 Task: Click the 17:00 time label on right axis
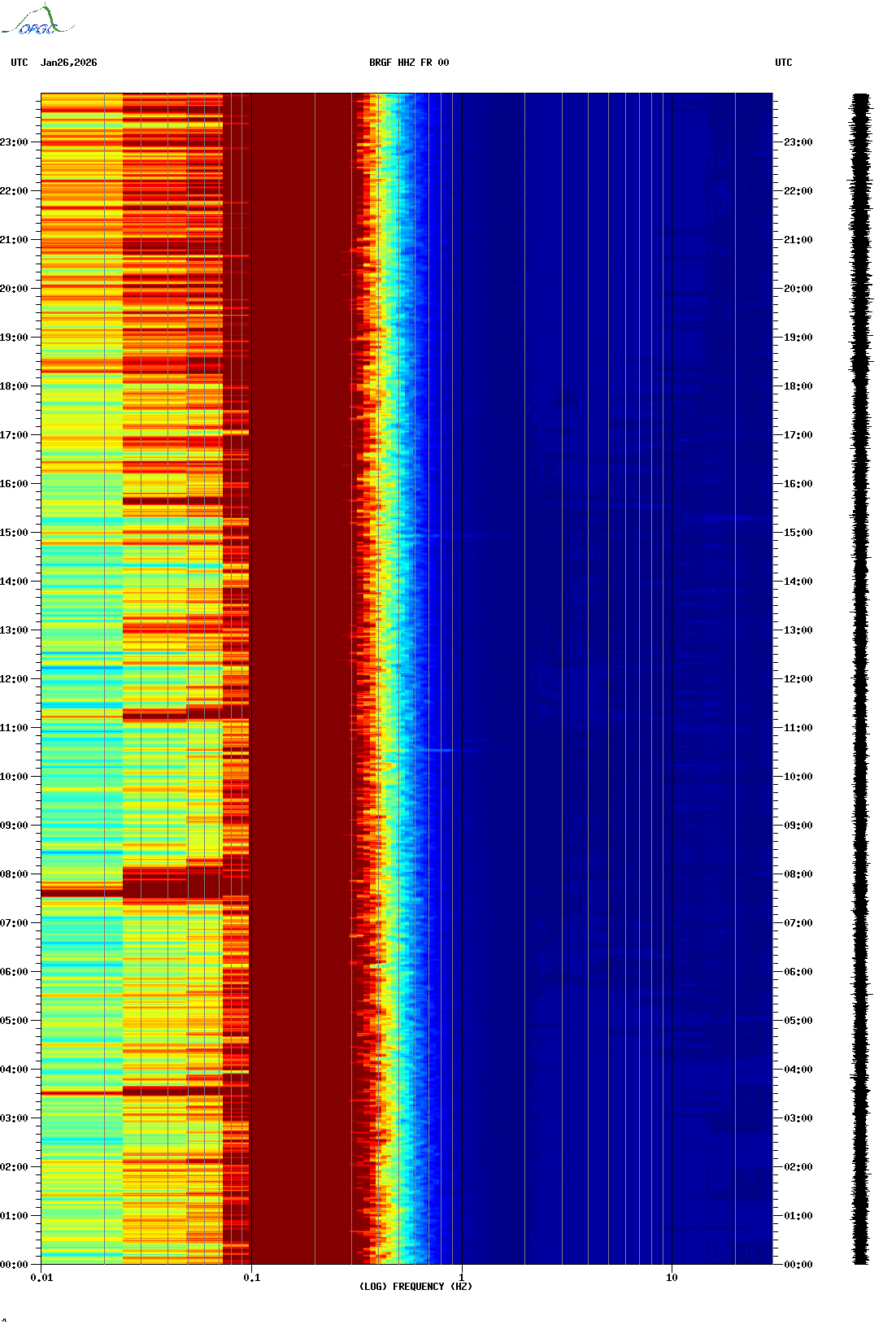pyautogui.click(x=798, y=435)
